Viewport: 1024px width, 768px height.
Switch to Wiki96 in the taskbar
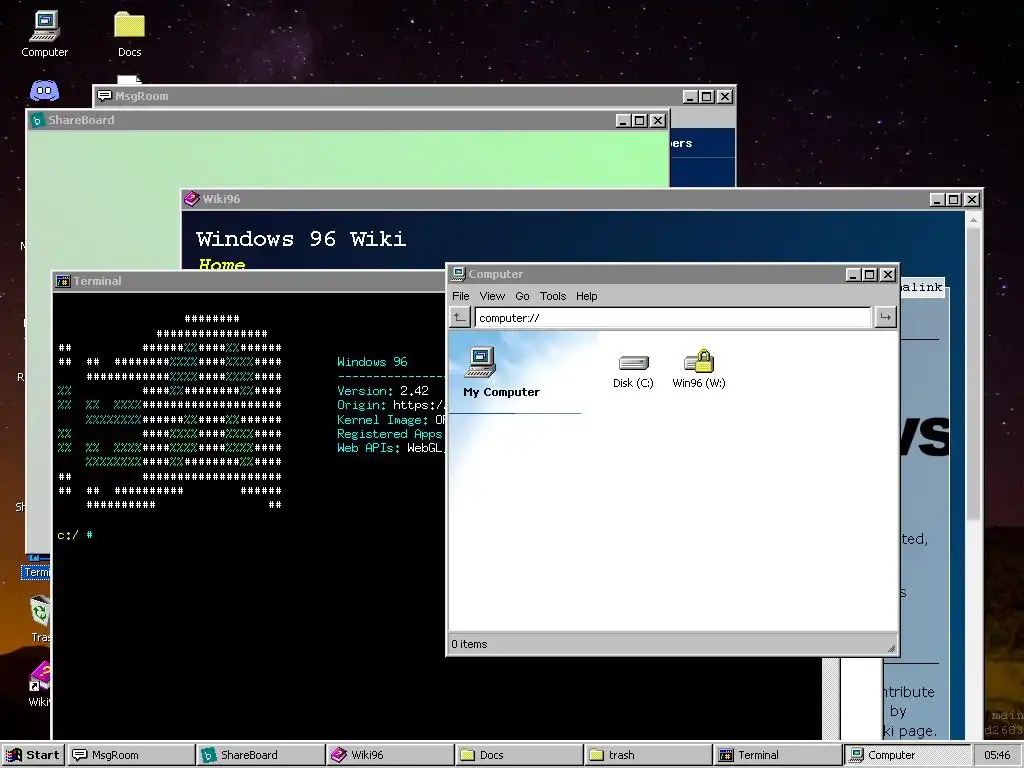(x=390, y=755)
